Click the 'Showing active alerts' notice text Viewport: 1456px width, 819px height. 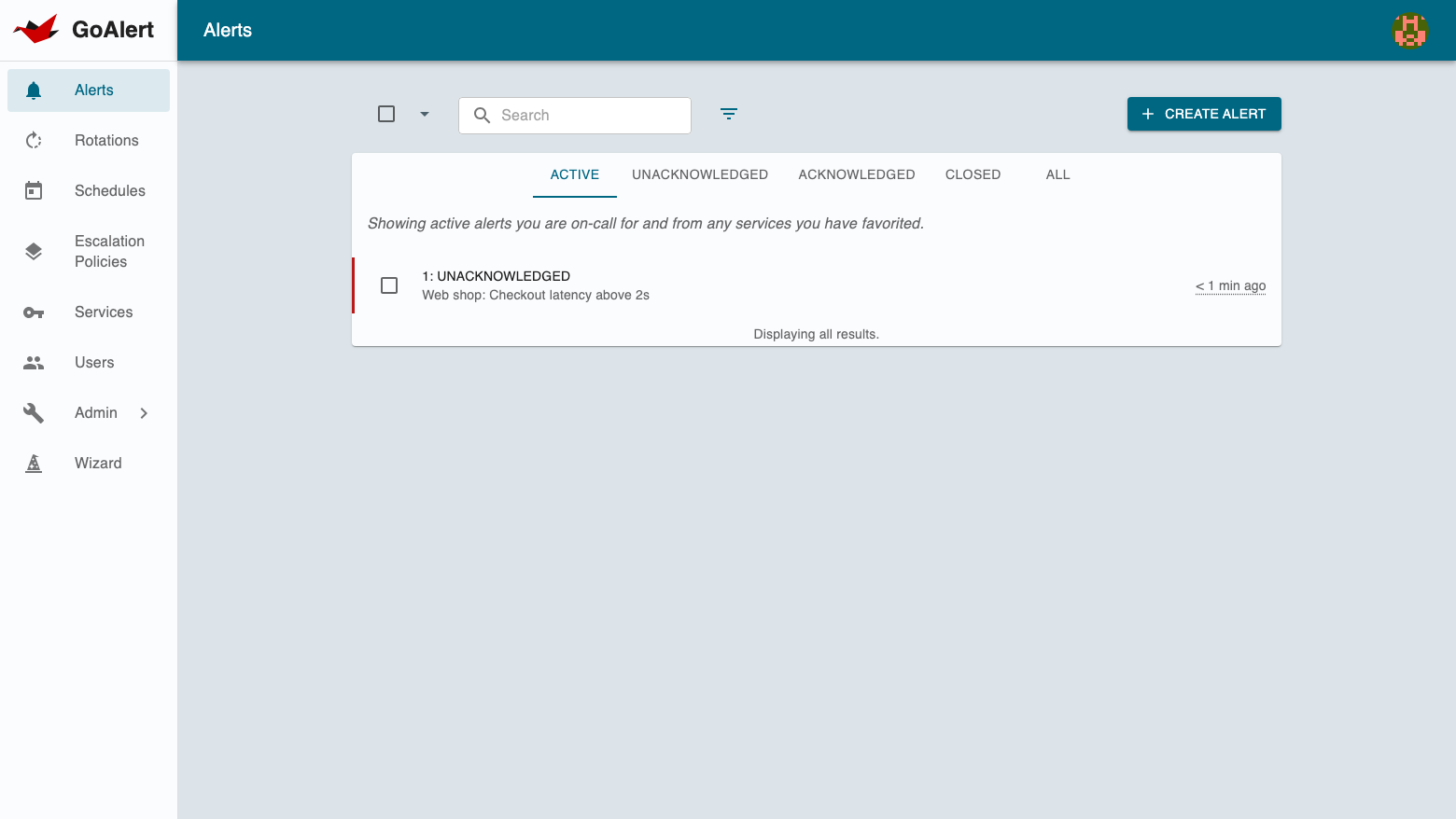646,224
